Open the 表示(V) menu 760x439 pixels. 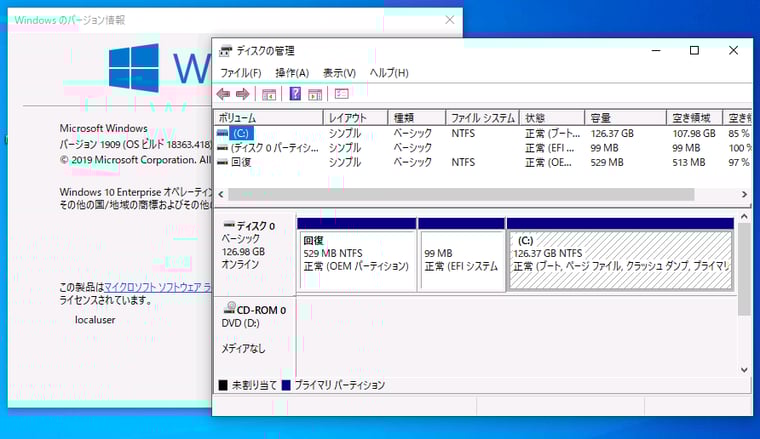[339, 73]
